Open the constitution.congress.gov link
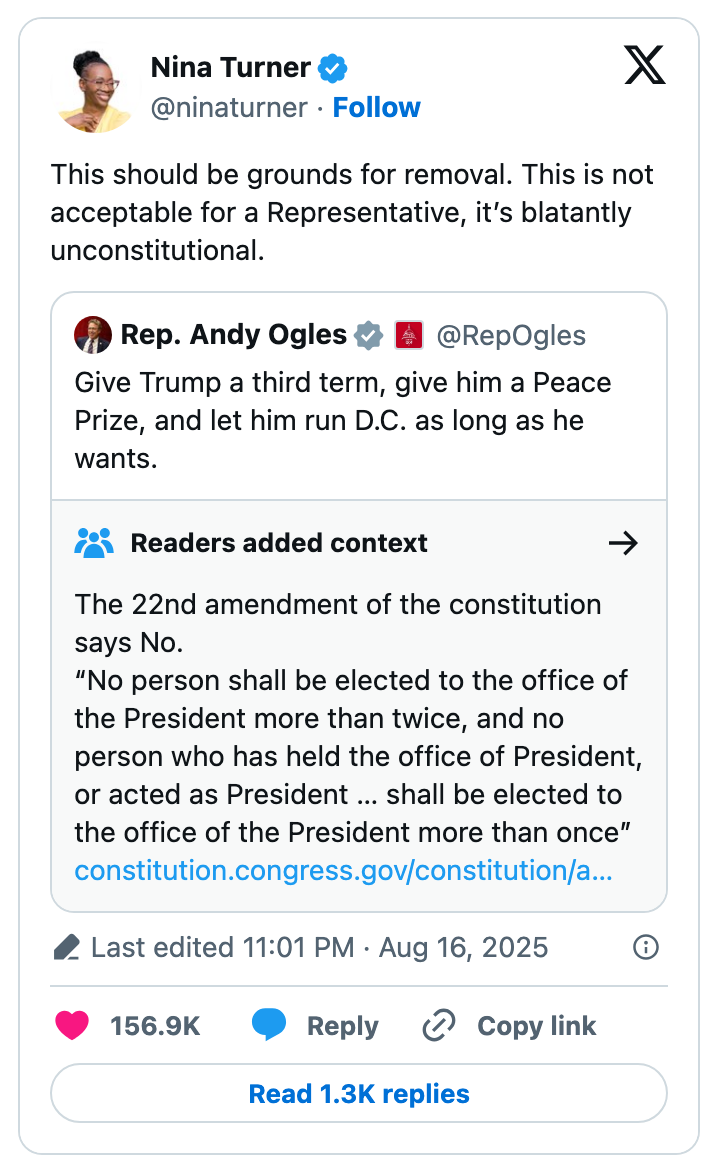 point(344,870)
